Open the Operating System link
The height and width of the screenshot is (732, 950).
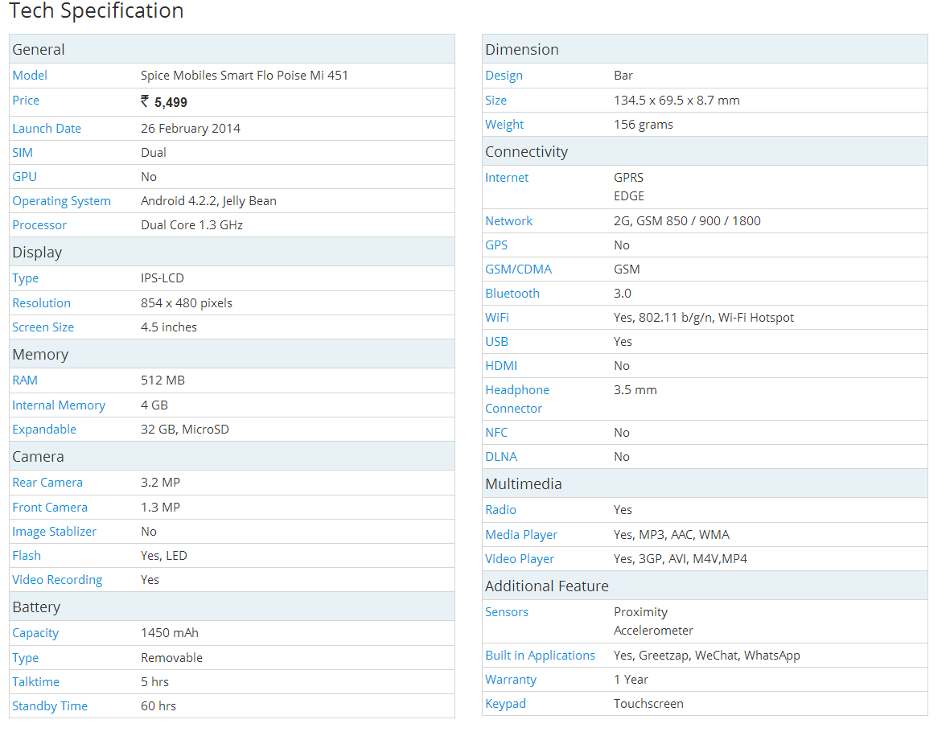[x=61, y=201]
